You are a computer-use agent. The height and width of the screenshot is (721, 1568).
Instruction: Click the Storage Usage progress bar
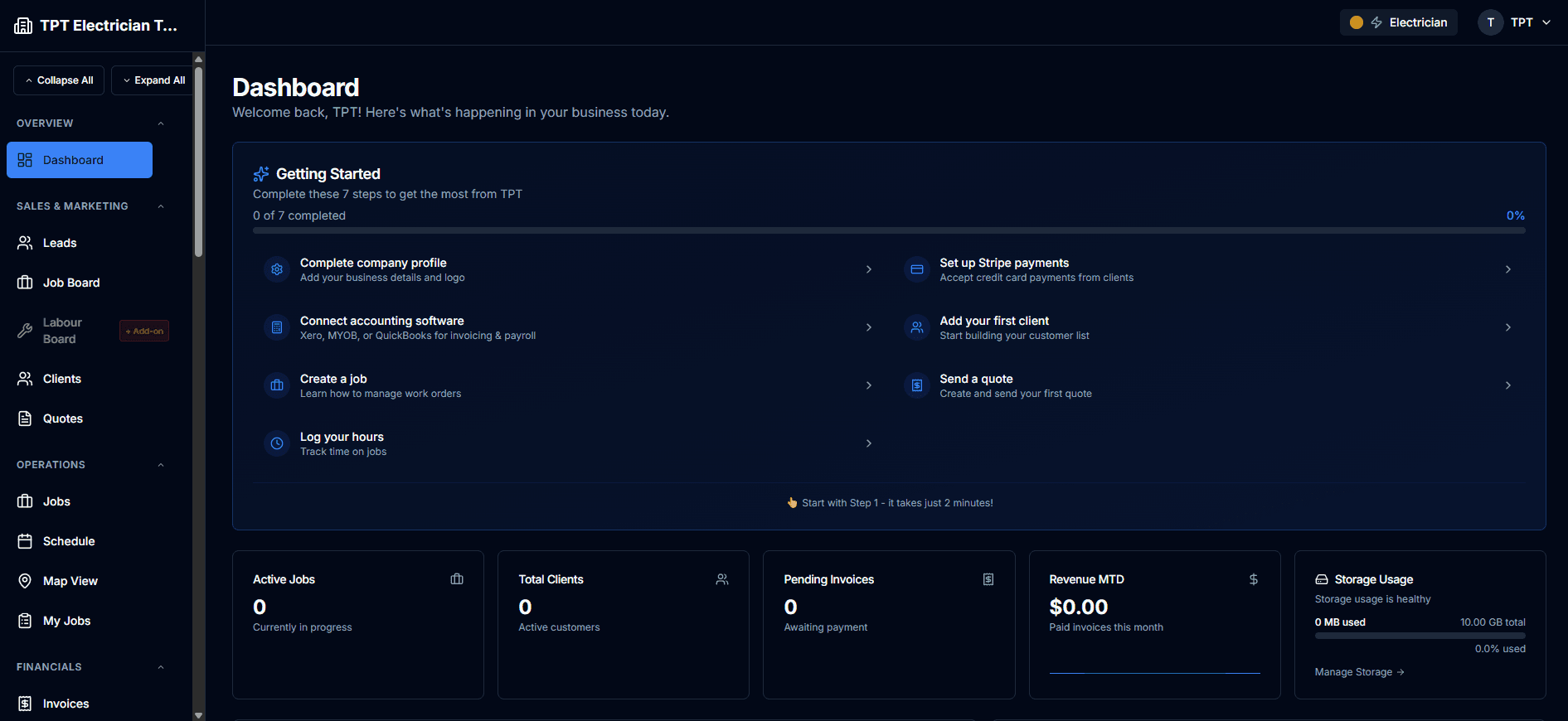tap(1420, 636)
